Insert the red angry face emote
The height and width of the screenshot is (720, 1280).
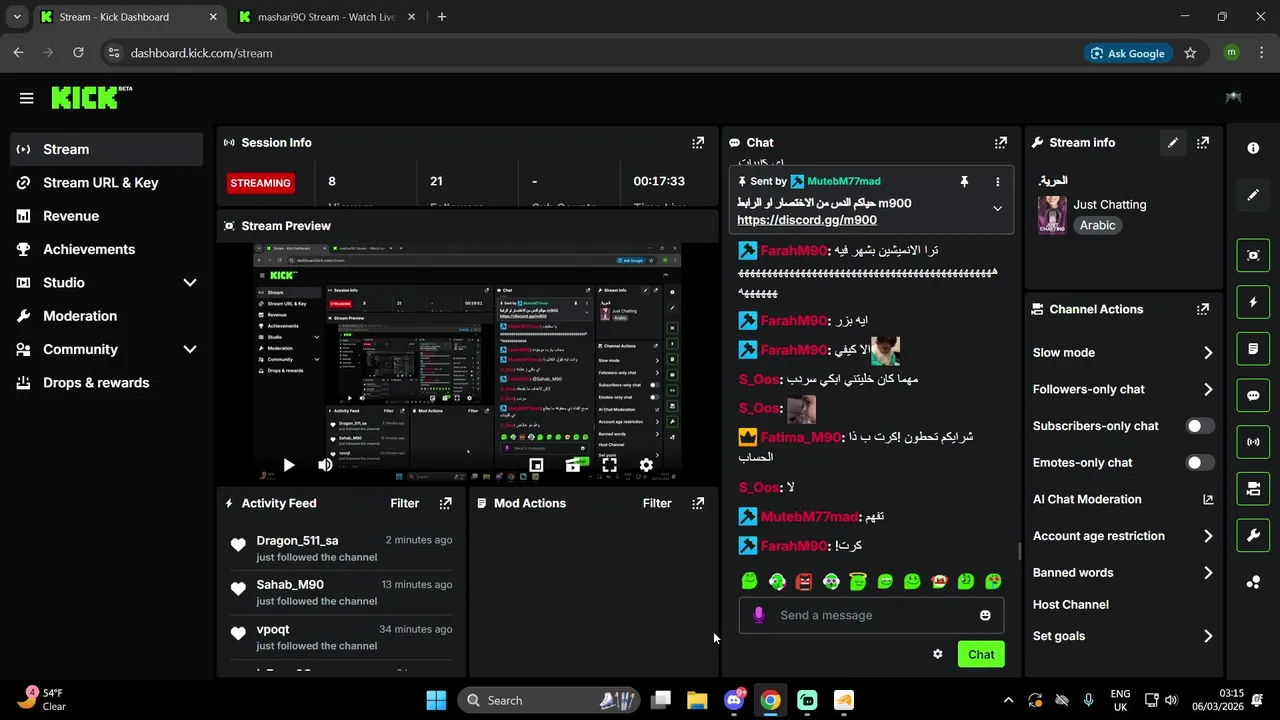[804, 581]
